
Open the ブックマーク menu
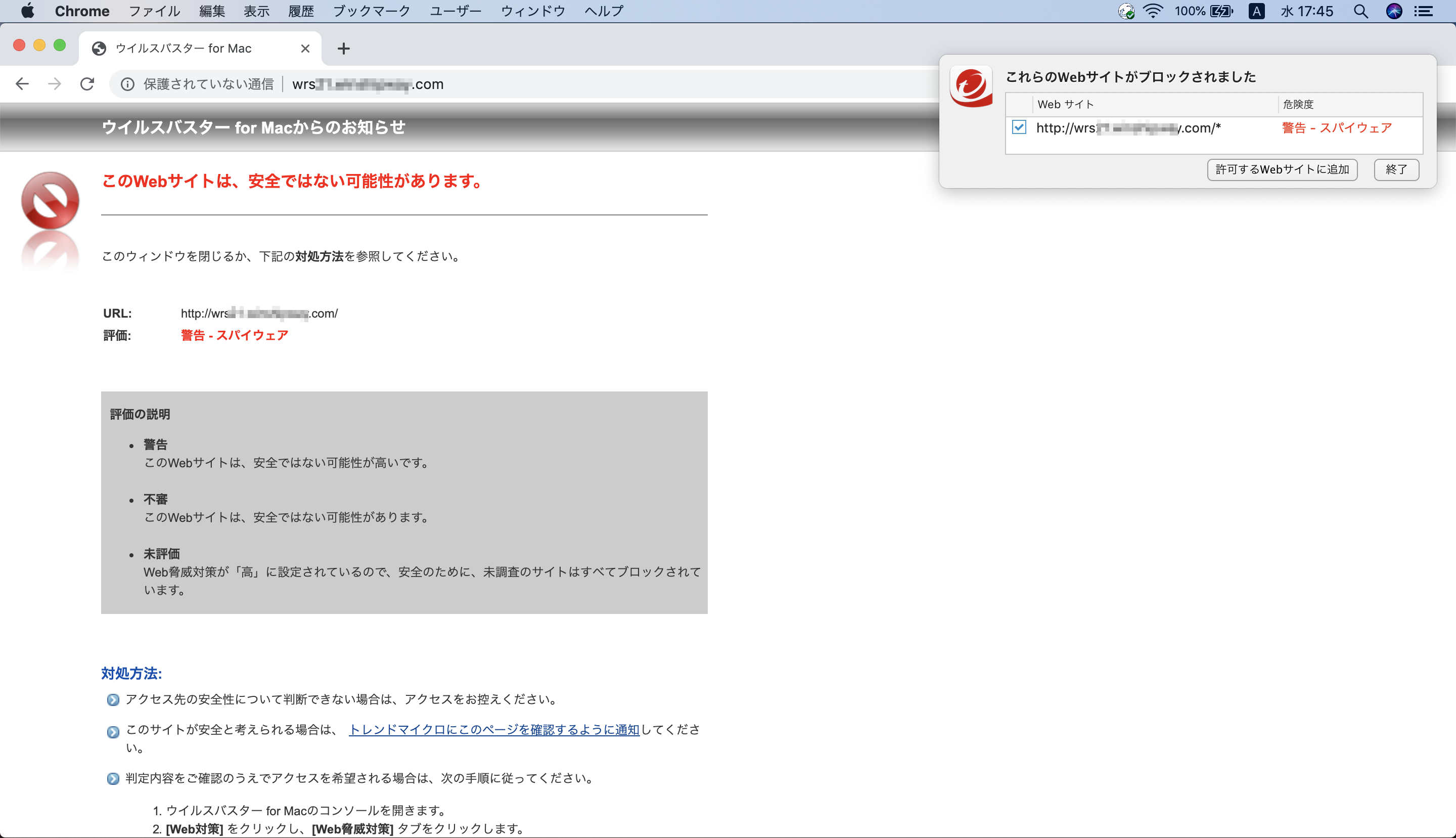(372, 11)
